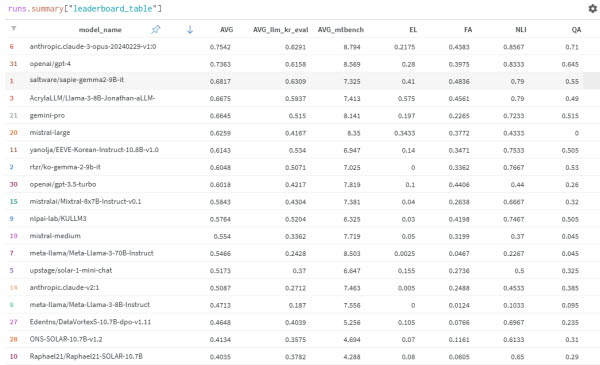Select the QA column header
This screenshot has height=365, width=600.
576,29
